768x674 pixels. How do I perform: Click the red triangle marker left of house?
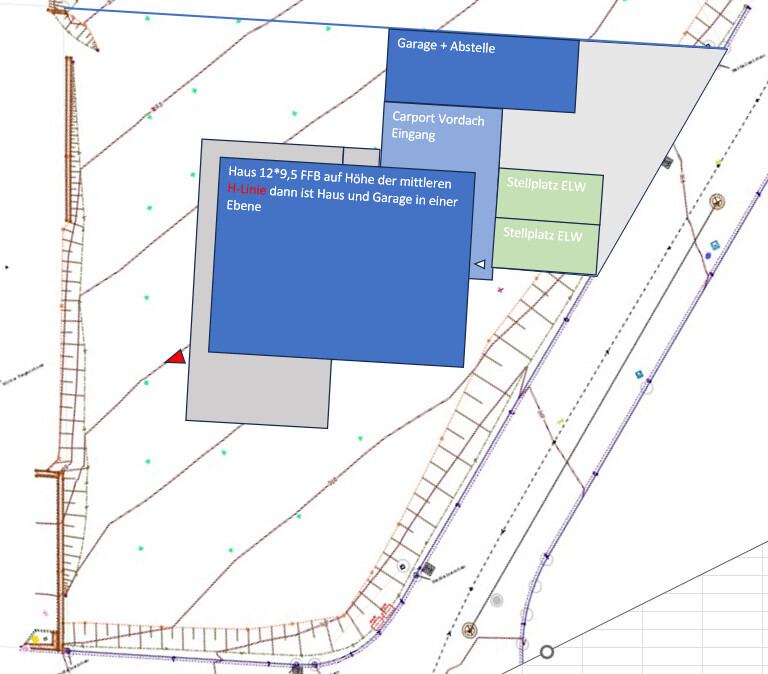pos(176,356)
